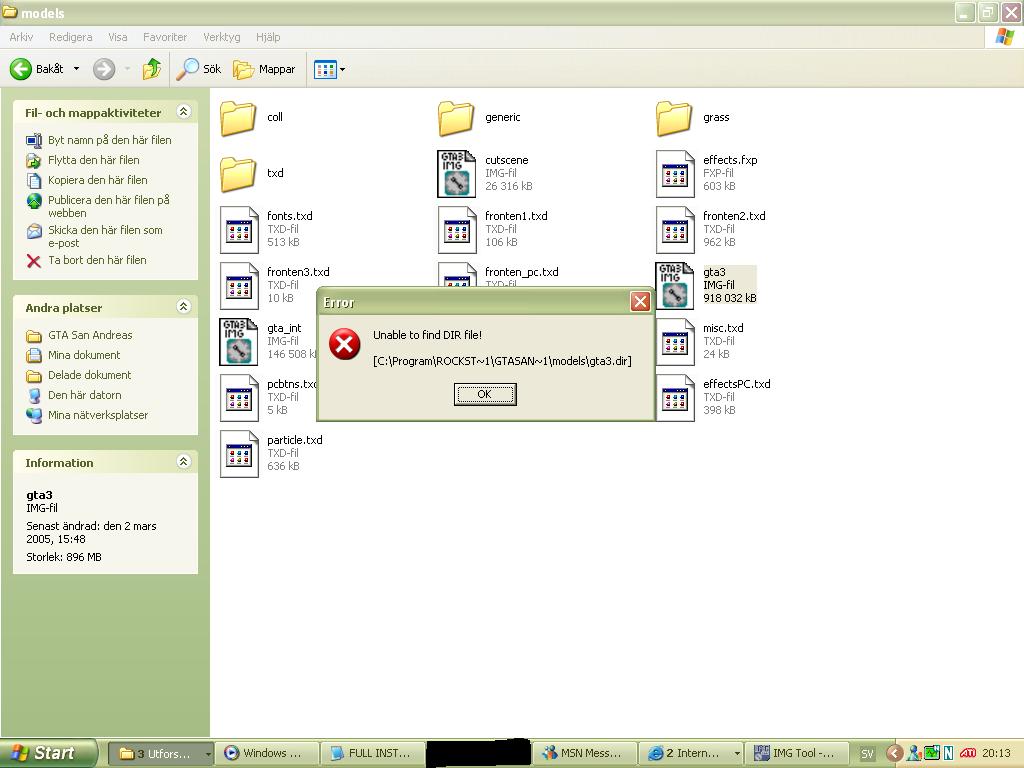Click the taskbar clock 20:13
The height and width of the screenshot is (768, 1024).
coord(996,753)
